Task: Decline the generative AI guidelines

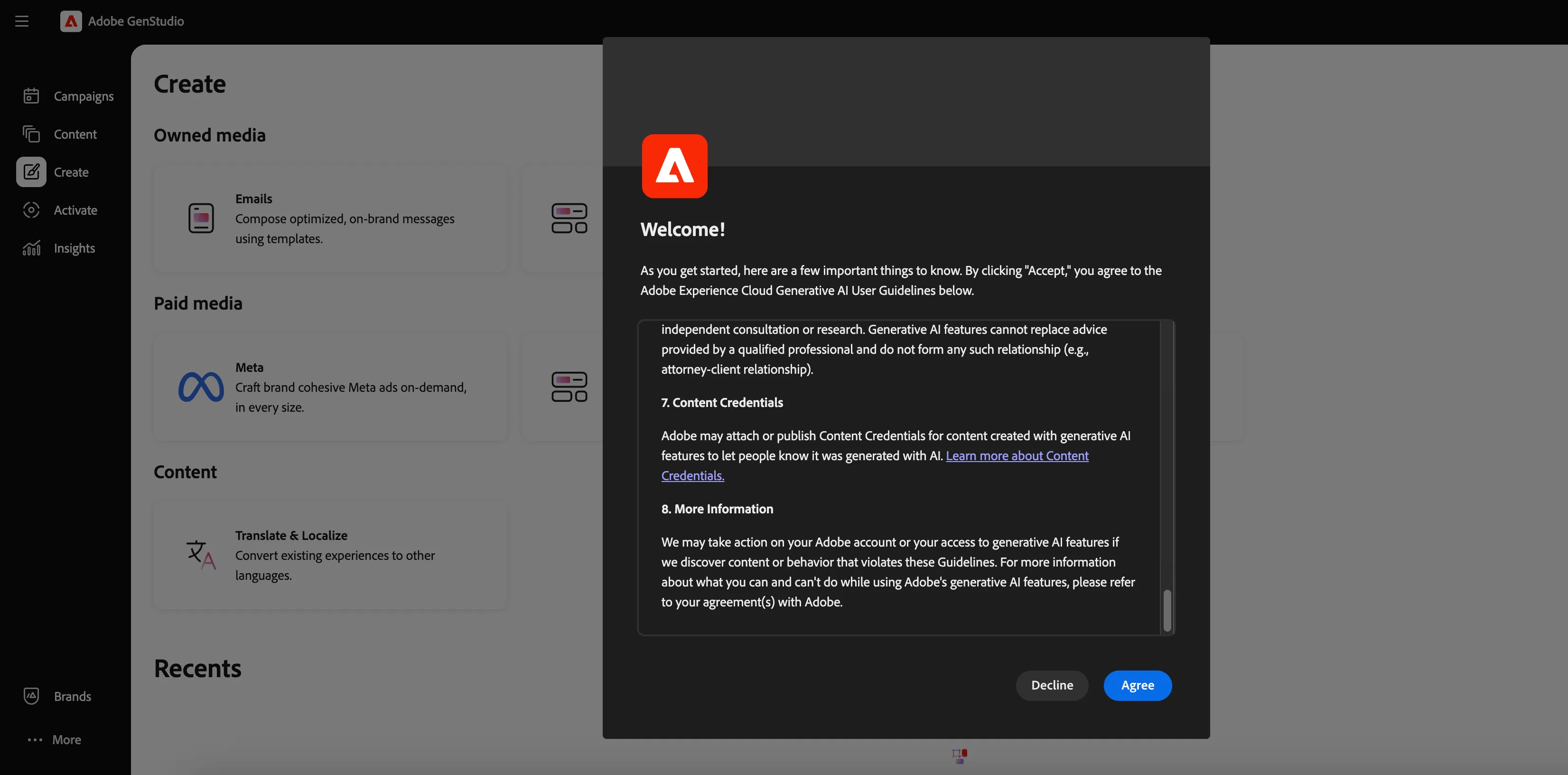Action: (1052, 685)
